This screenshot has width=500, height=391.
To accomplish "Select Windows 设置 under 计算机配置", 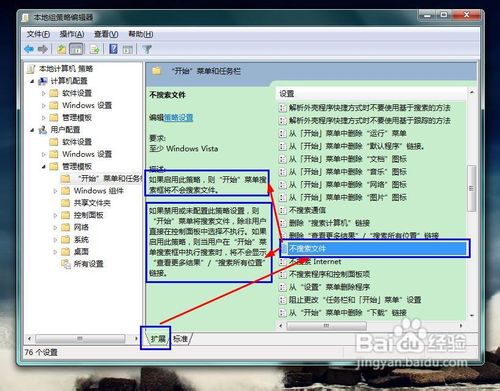I will click(87, 105).
